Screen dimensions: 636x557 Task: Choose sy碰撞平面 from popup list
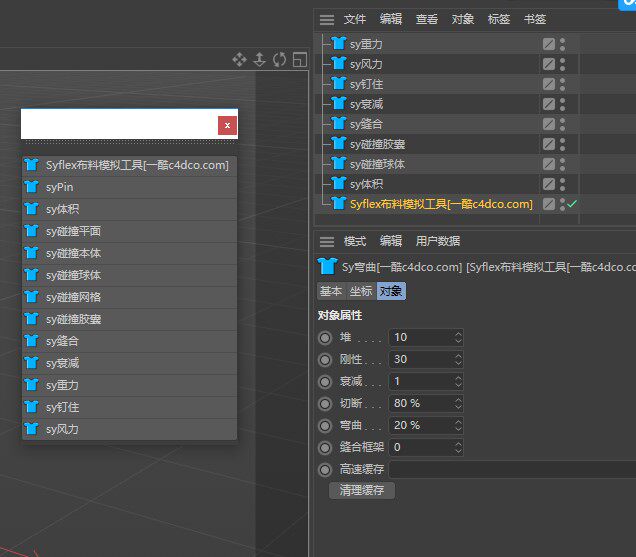click(129, 231)
